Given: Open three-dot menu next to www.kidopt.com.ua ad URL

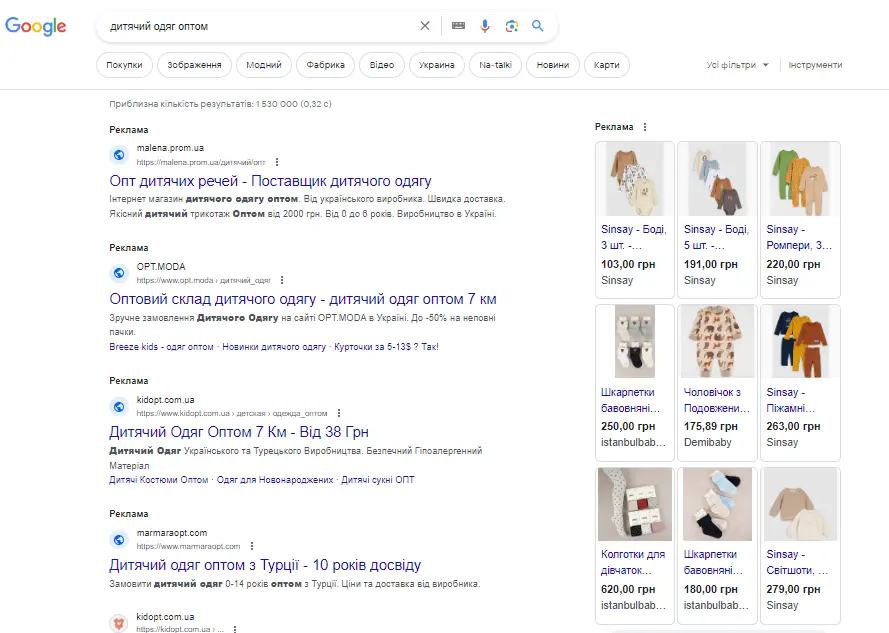Looking at the screenshot, I should click(x=338, y=413).
